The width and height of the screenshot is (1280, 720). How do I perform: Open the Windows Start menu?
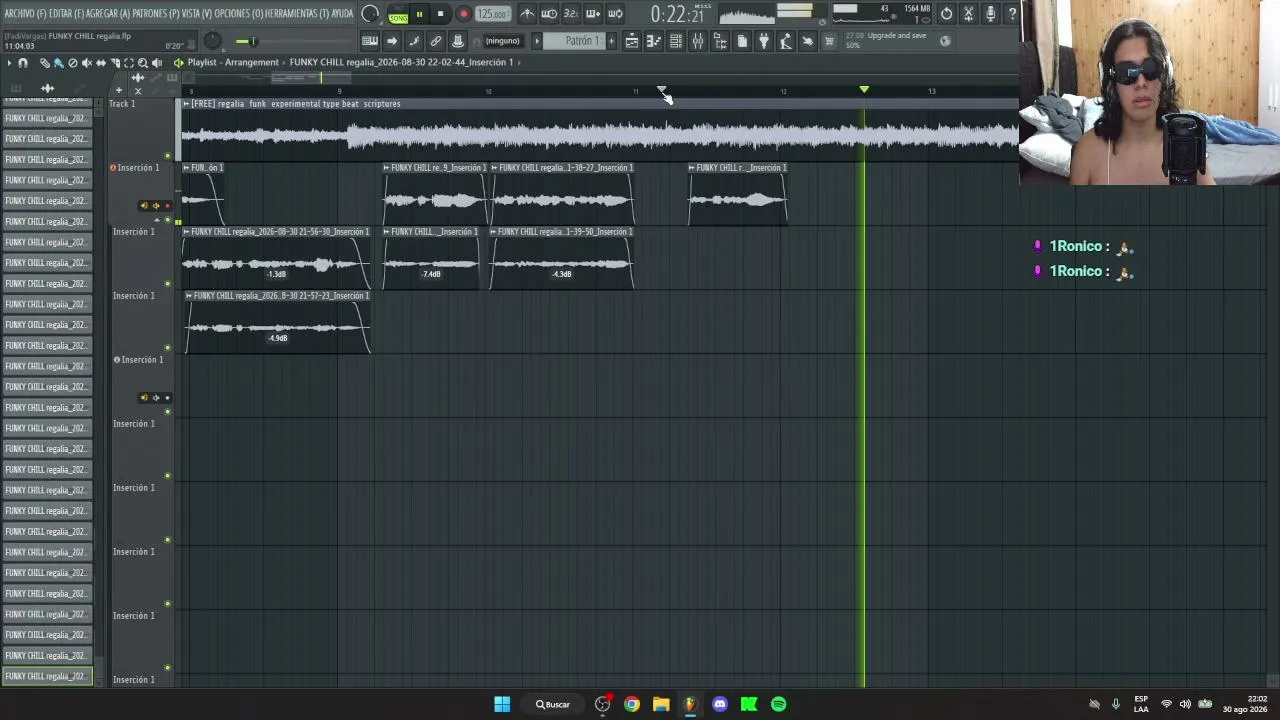502,704
